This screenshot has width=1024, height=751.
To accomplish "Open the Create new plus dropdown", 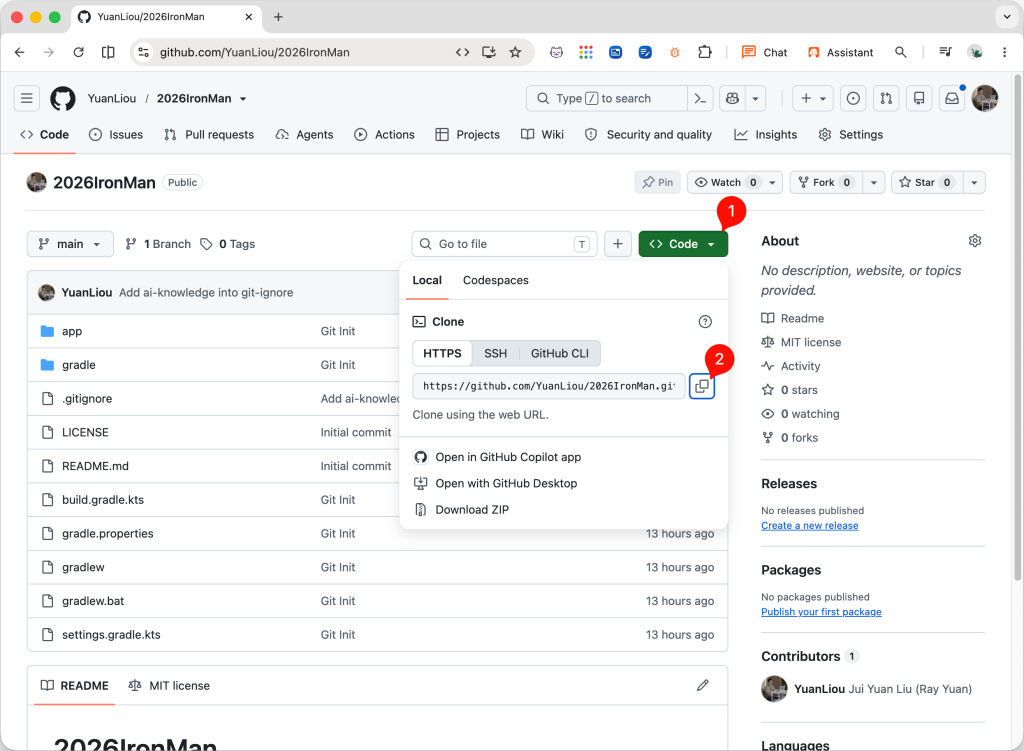I will pyautogui.click(x=813, y=99).
